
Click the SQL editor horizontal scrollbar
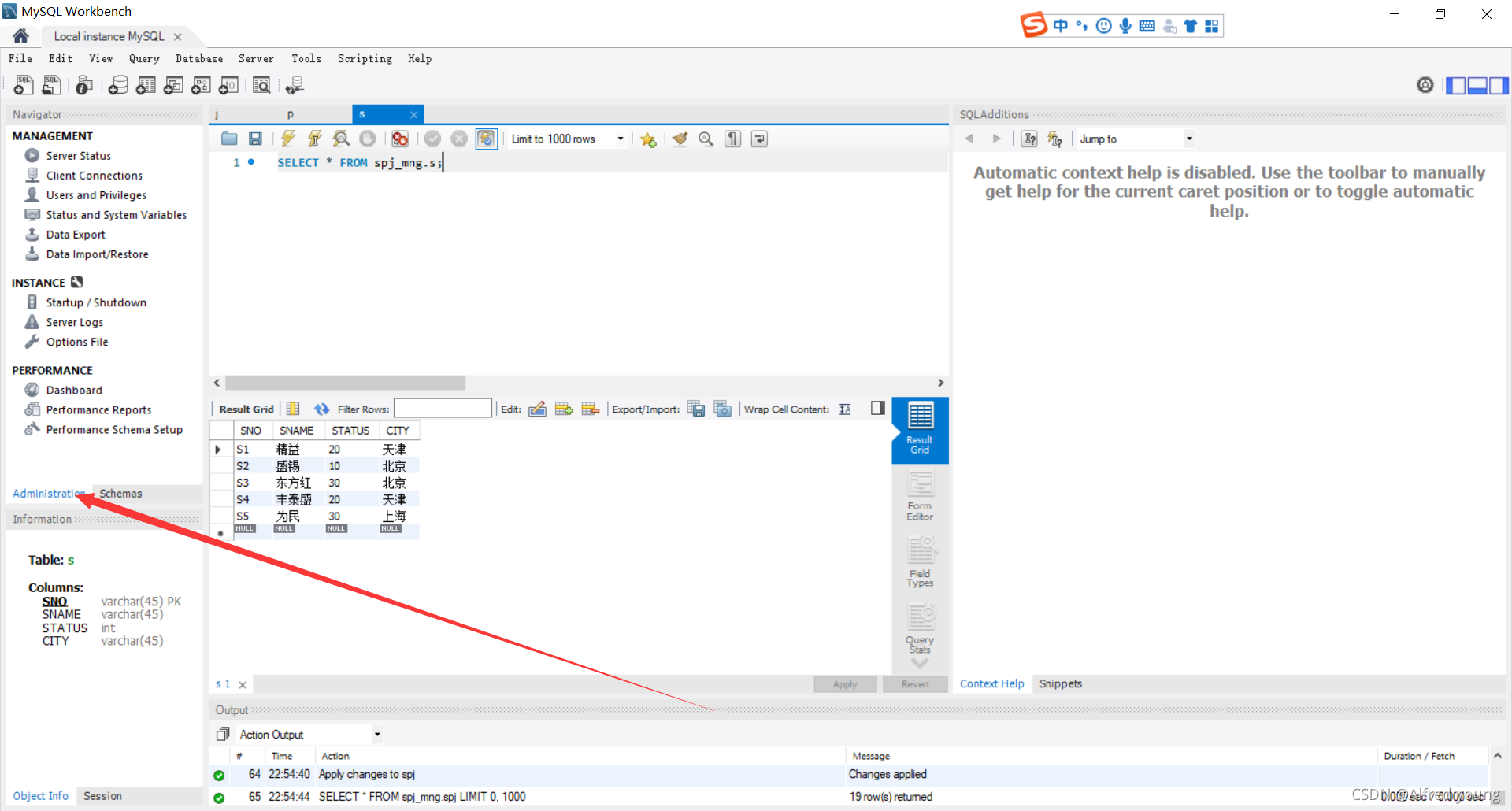coord(345,383)
